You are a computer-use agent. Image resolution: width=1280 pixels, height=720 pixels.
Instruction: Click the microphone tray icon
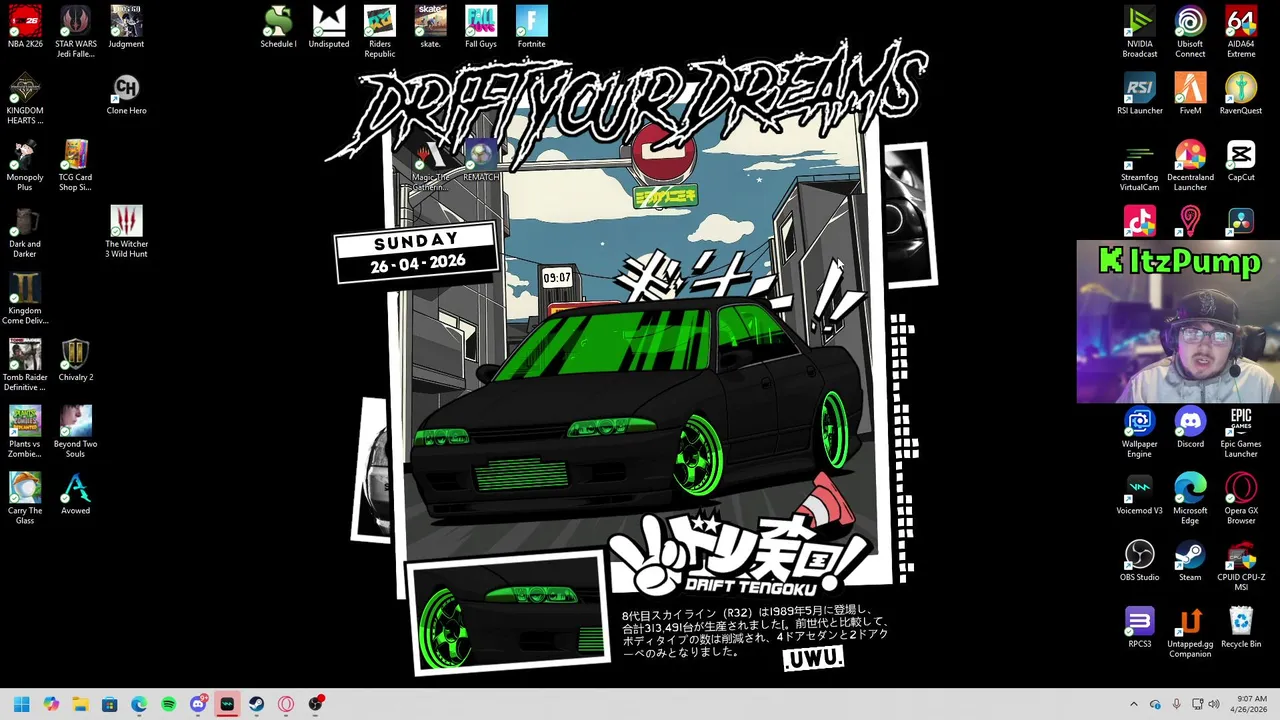(x=1176, y=704)
